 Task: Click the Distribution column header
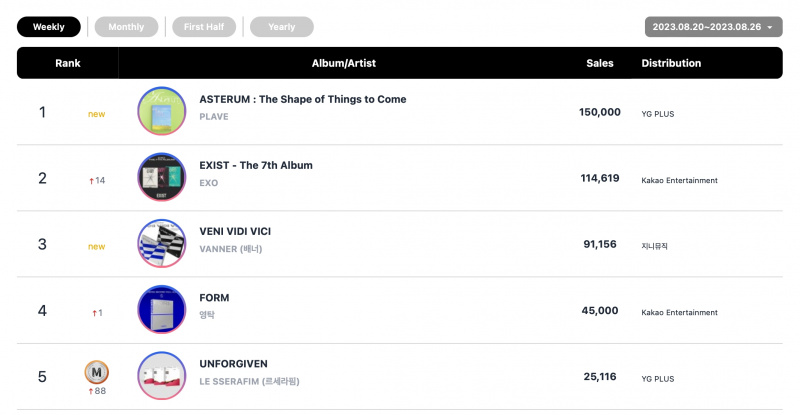click(x=671, y=63)
